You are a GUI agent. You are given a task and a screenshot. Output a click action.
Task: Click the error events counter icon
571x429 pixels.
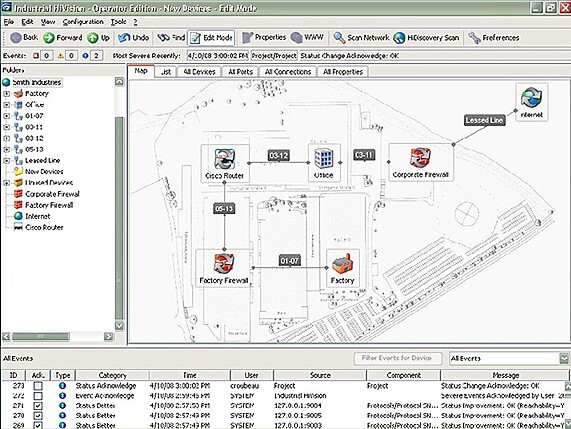pyautogui.click(x=36, y=56)
